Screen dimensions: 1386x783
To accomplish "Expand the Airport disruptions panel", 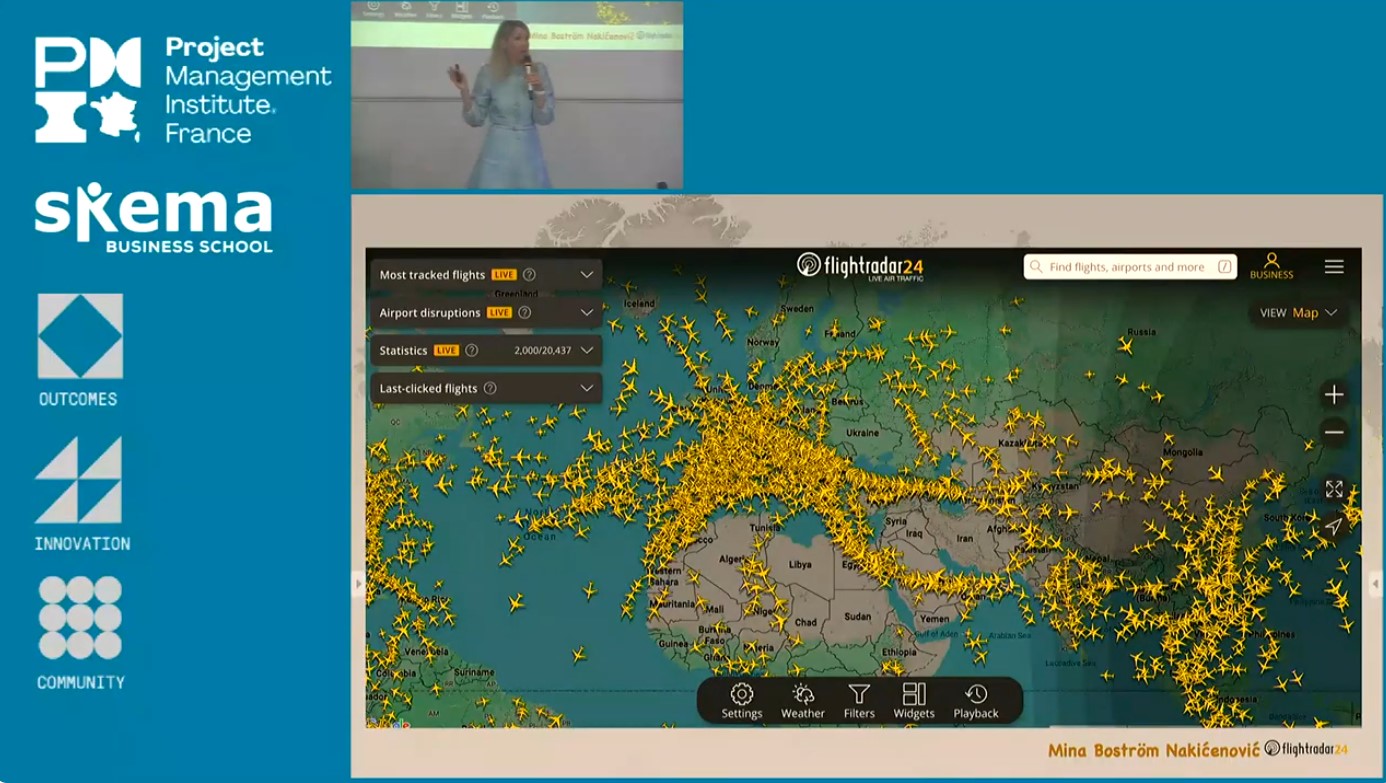I will [587, 312].
